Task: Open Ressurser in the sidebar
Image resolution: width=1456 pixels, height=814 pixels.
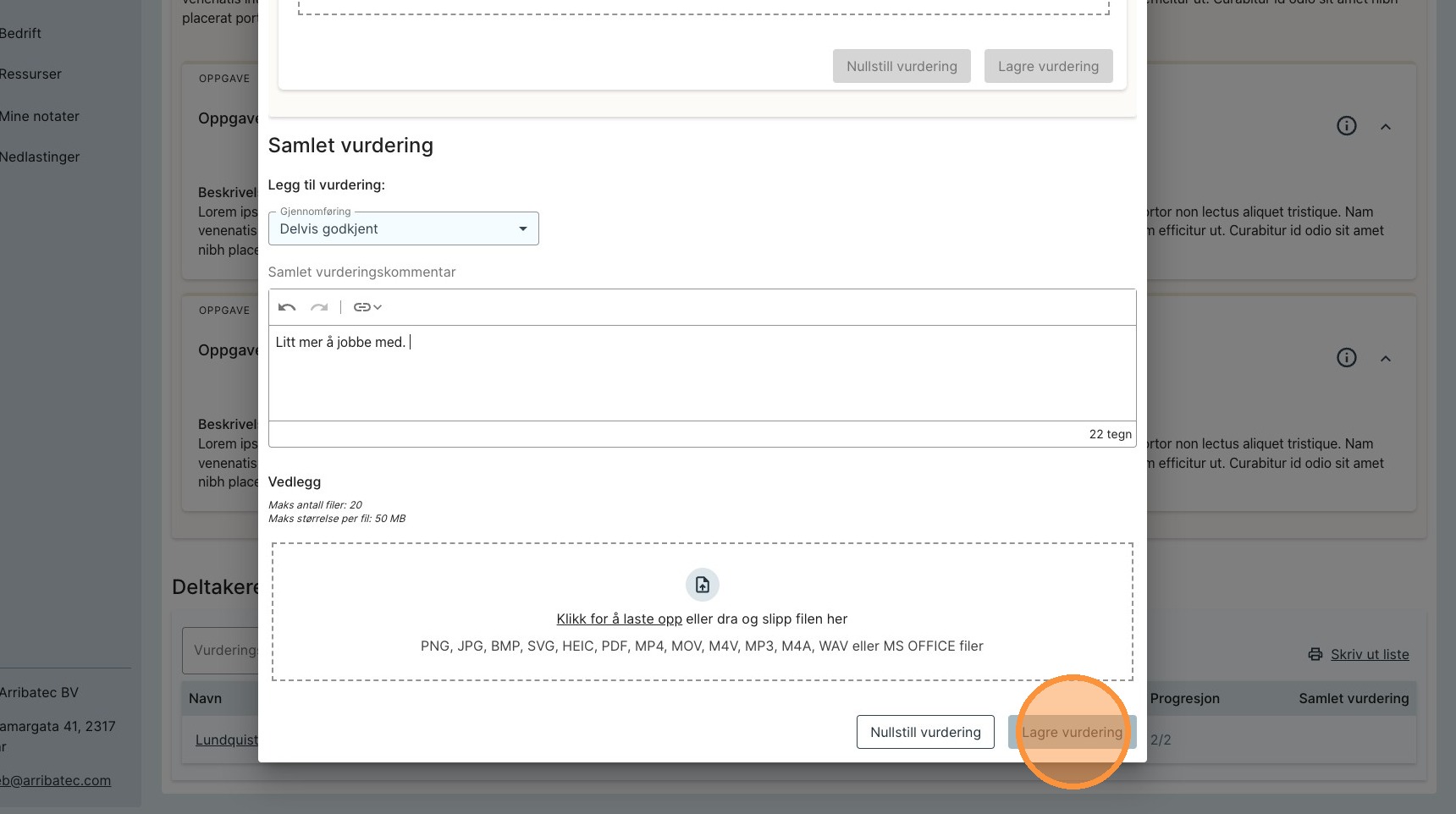Action: coord(31,74)
